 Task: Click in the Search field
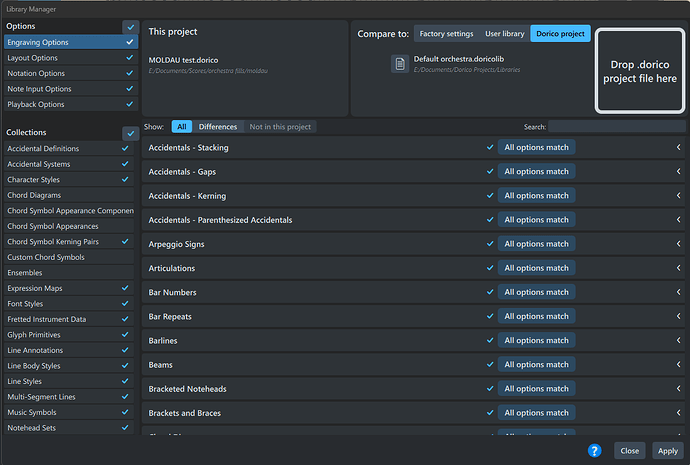click(x=616, y=127)
